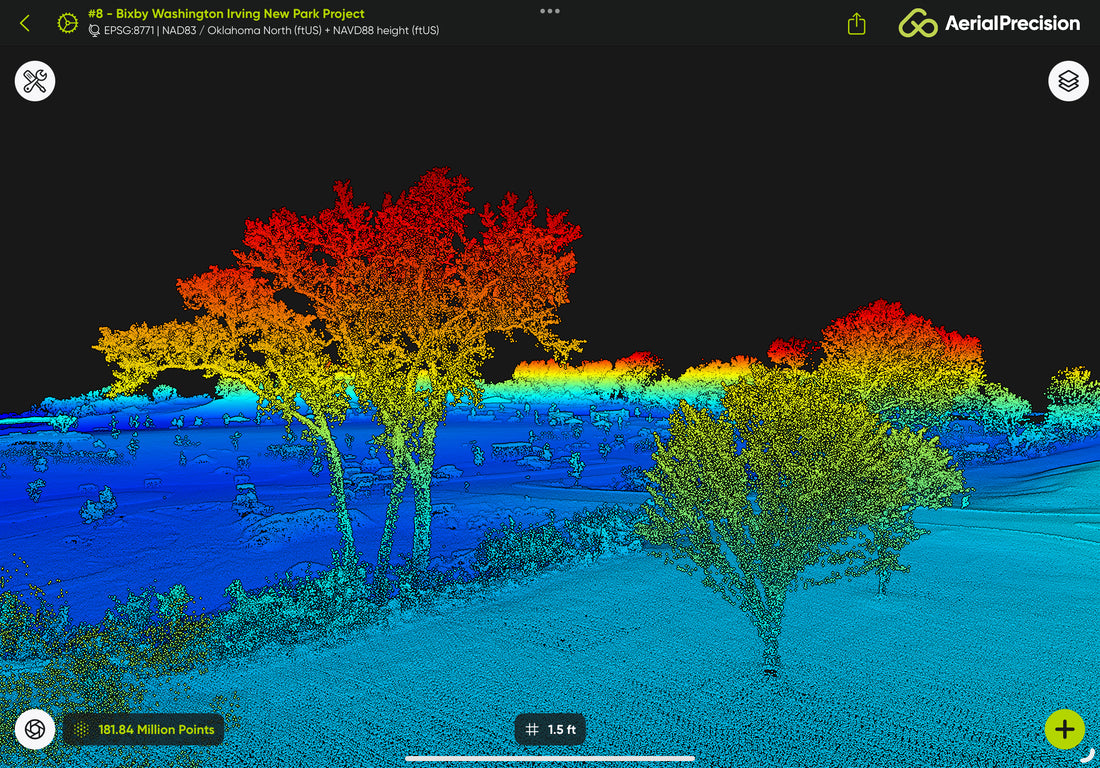This screenshot has width=1100, height=768.
Task: Tap the home indicator bar
Action: 550,758
